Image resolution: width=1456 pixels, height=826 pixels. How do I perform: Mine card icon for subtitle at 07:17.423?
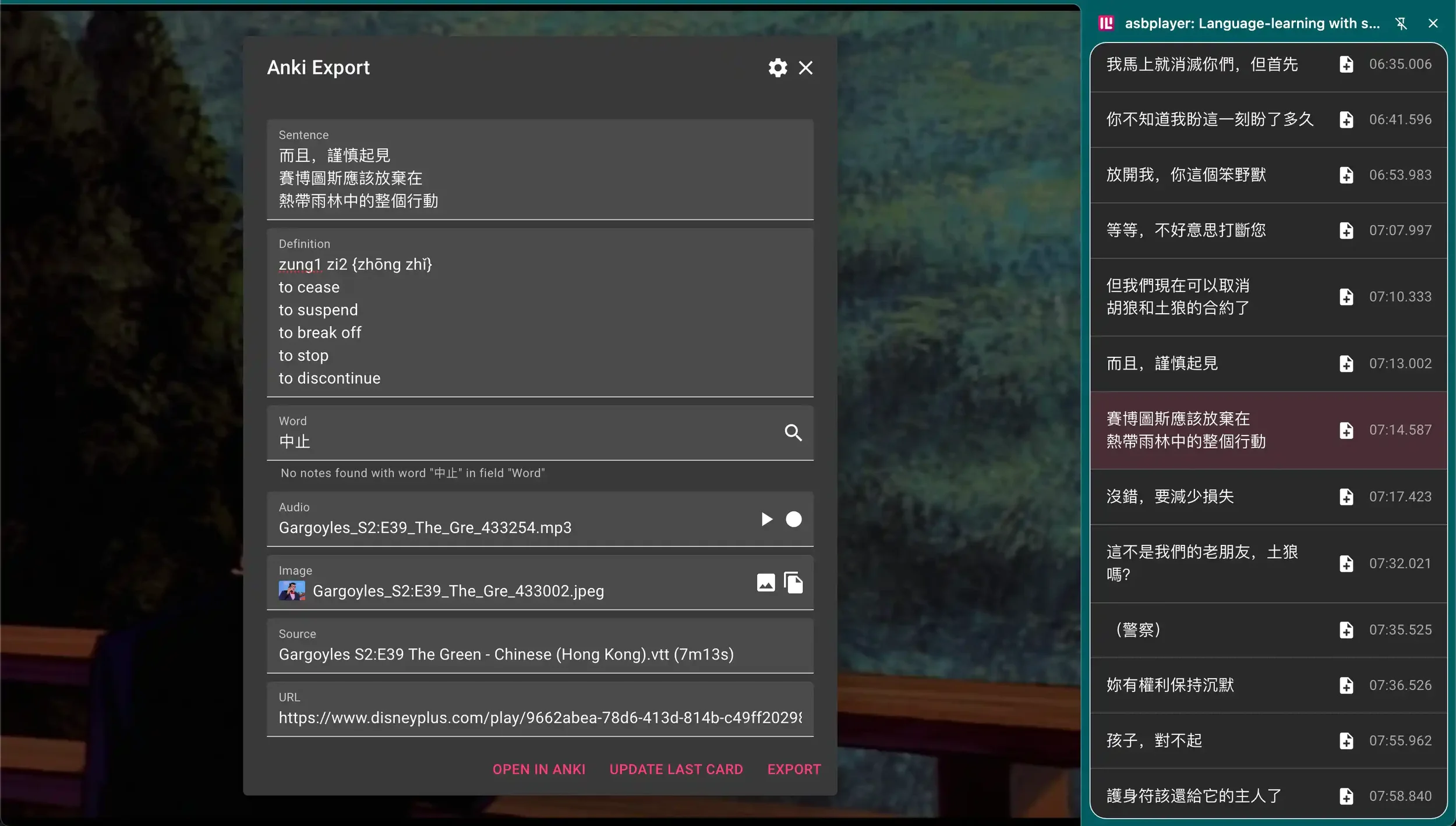tap(1346, 496)
